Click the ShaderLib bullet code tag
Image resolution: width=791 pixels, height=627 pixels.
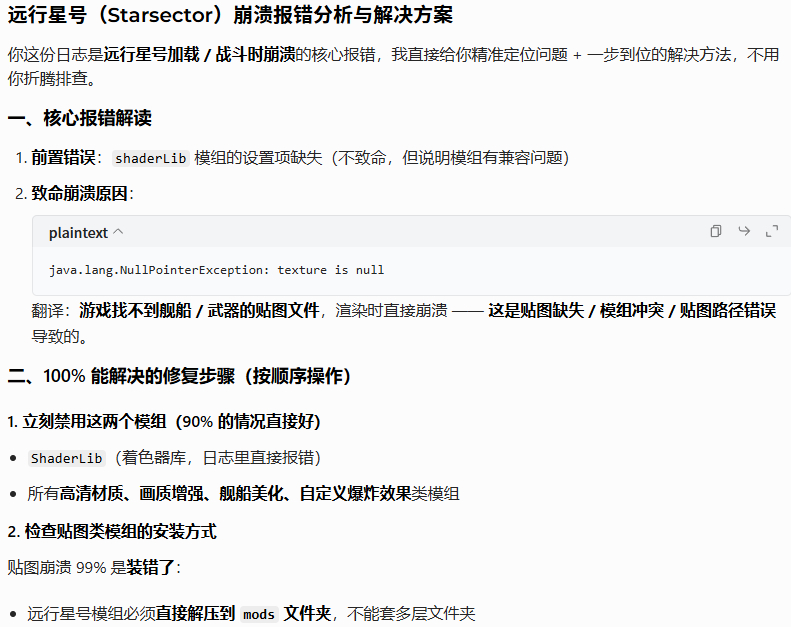[67, 458]
